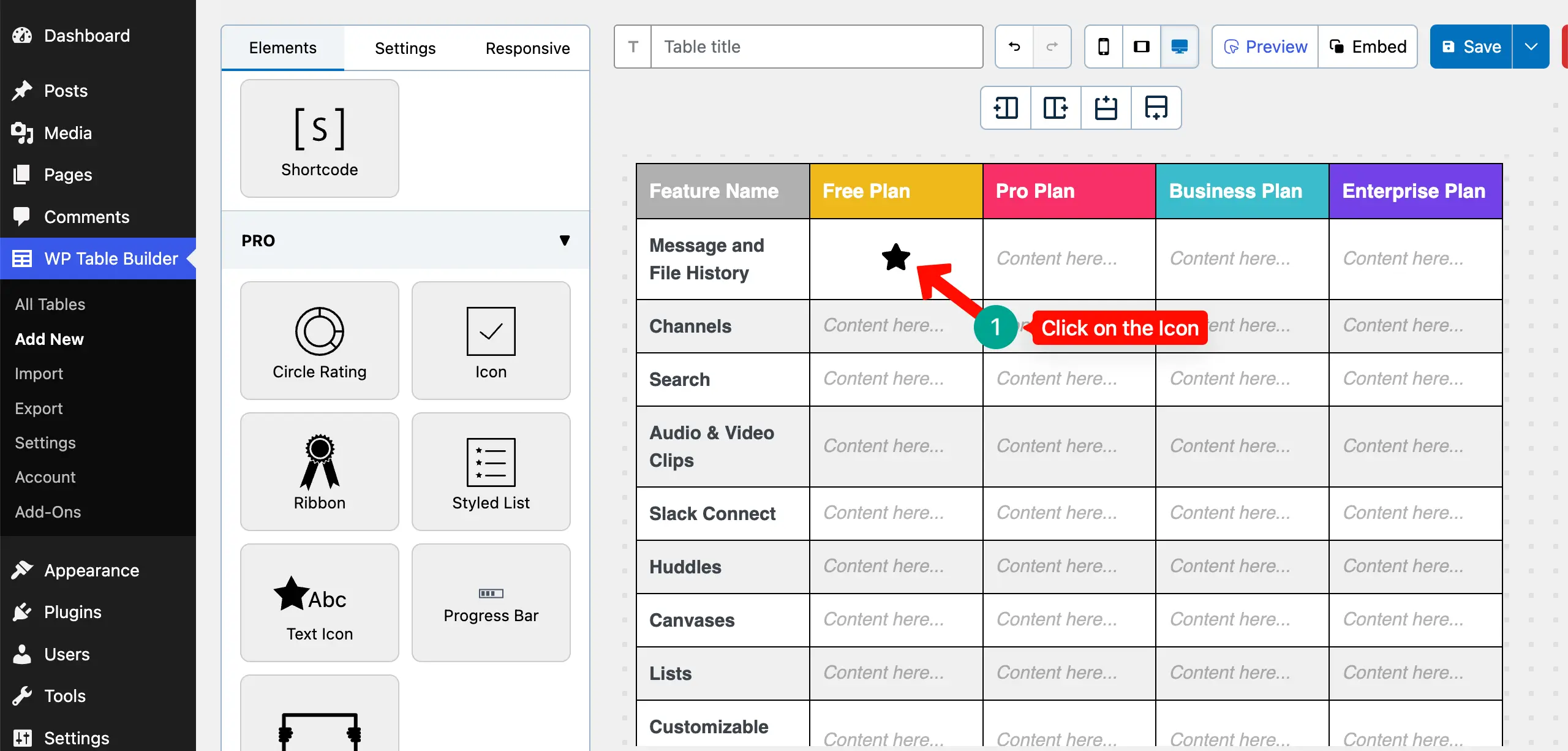Select the Circle Rating element
The image size is (1568, 751).
click(319, 341)
